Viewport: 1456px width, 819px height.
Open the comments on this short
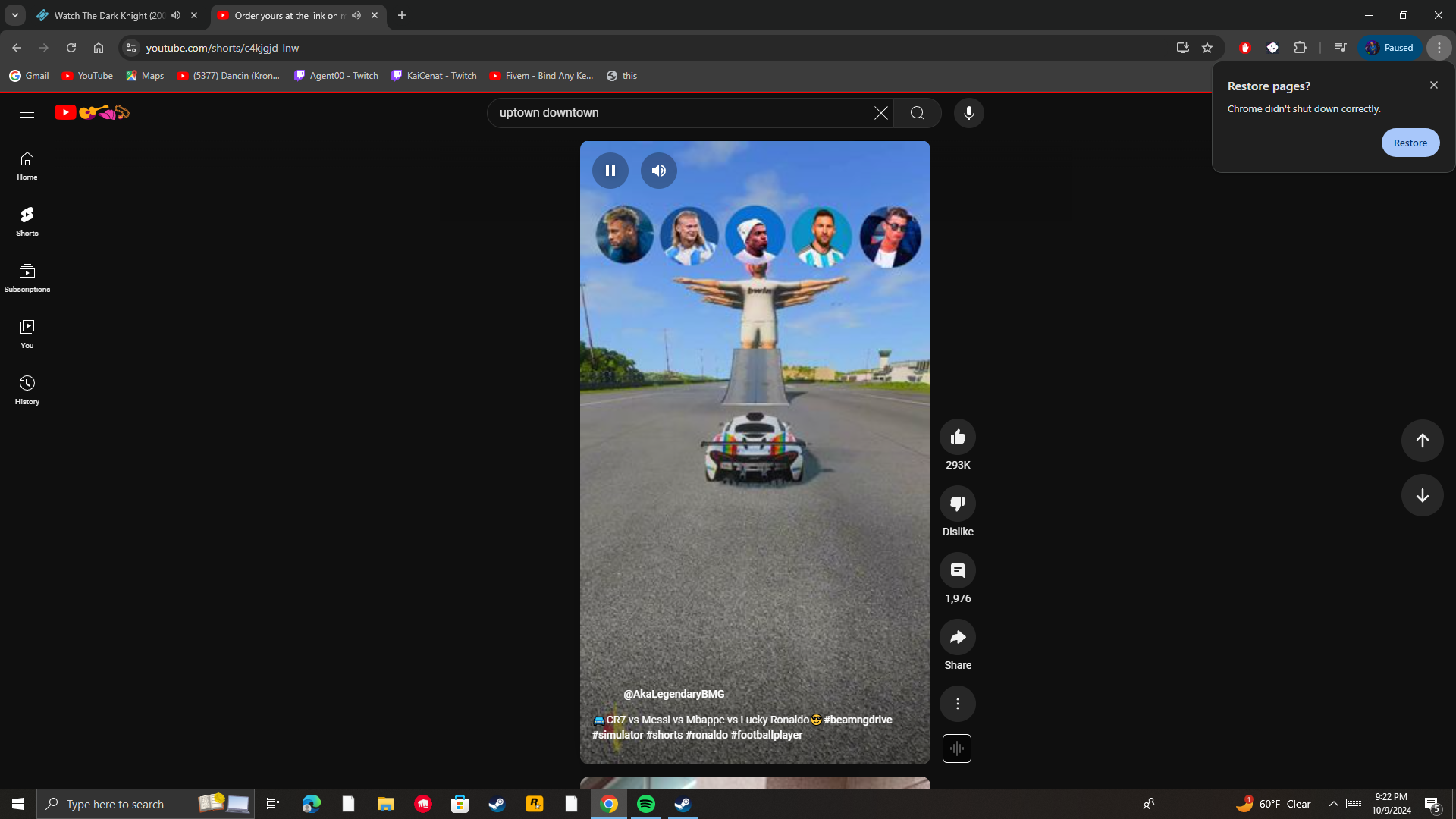(x=957, y=570)
